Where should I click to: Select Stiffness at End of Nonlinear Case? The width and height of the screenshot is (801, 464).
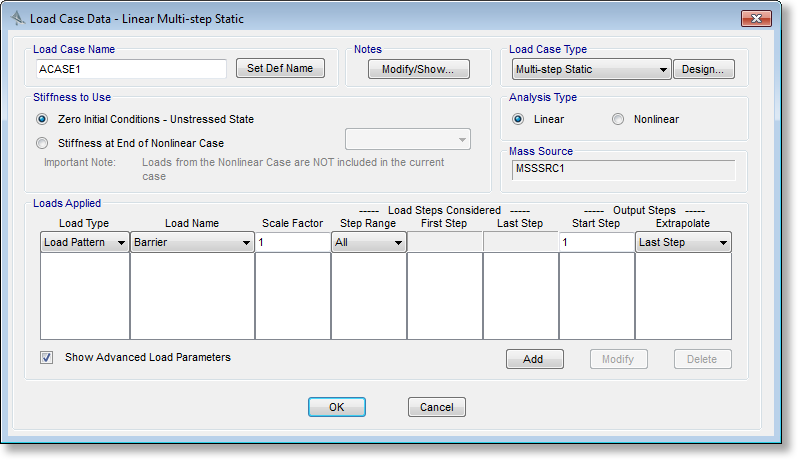pos(42,143)
